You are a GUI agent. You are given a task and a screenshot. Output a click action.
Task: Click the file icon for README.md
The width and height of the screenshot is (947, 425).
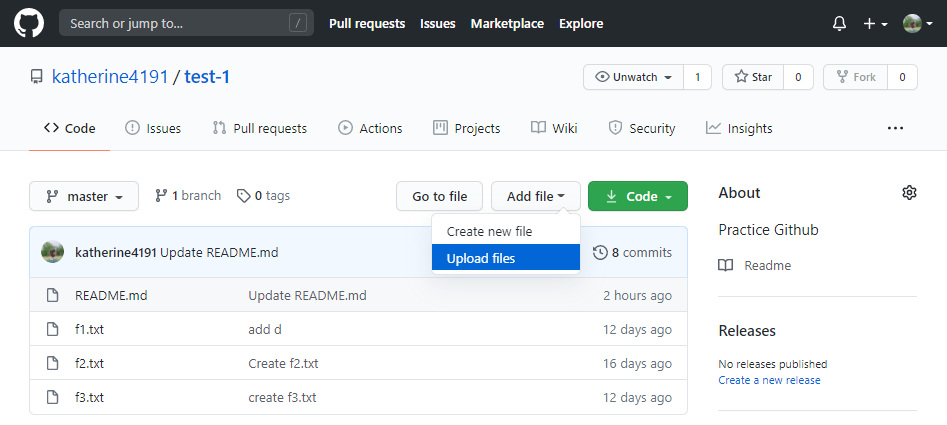pyautogui.click(x=53, y=295)
